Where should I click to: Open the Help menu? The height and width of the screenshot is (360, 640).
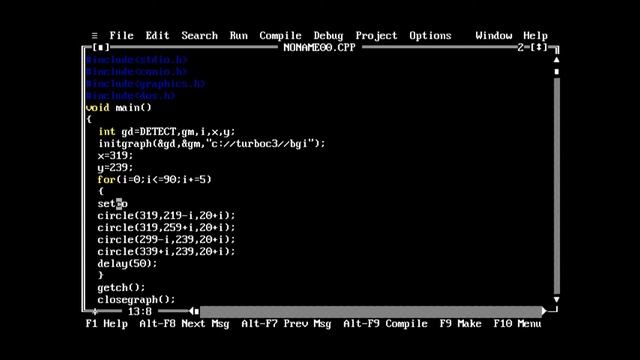535,36
